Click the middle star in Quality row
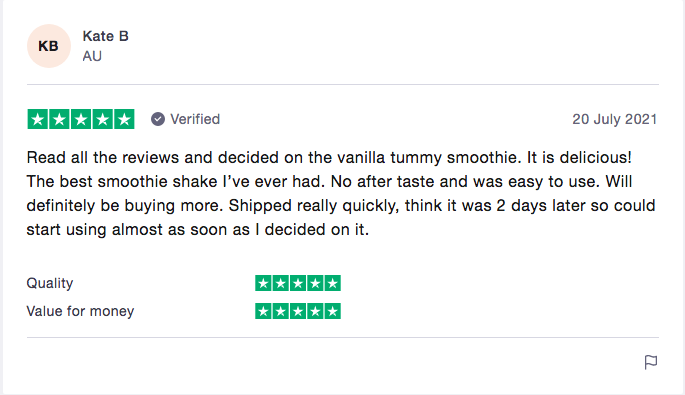This screenshot has height=395, width=685. (298, 283)
